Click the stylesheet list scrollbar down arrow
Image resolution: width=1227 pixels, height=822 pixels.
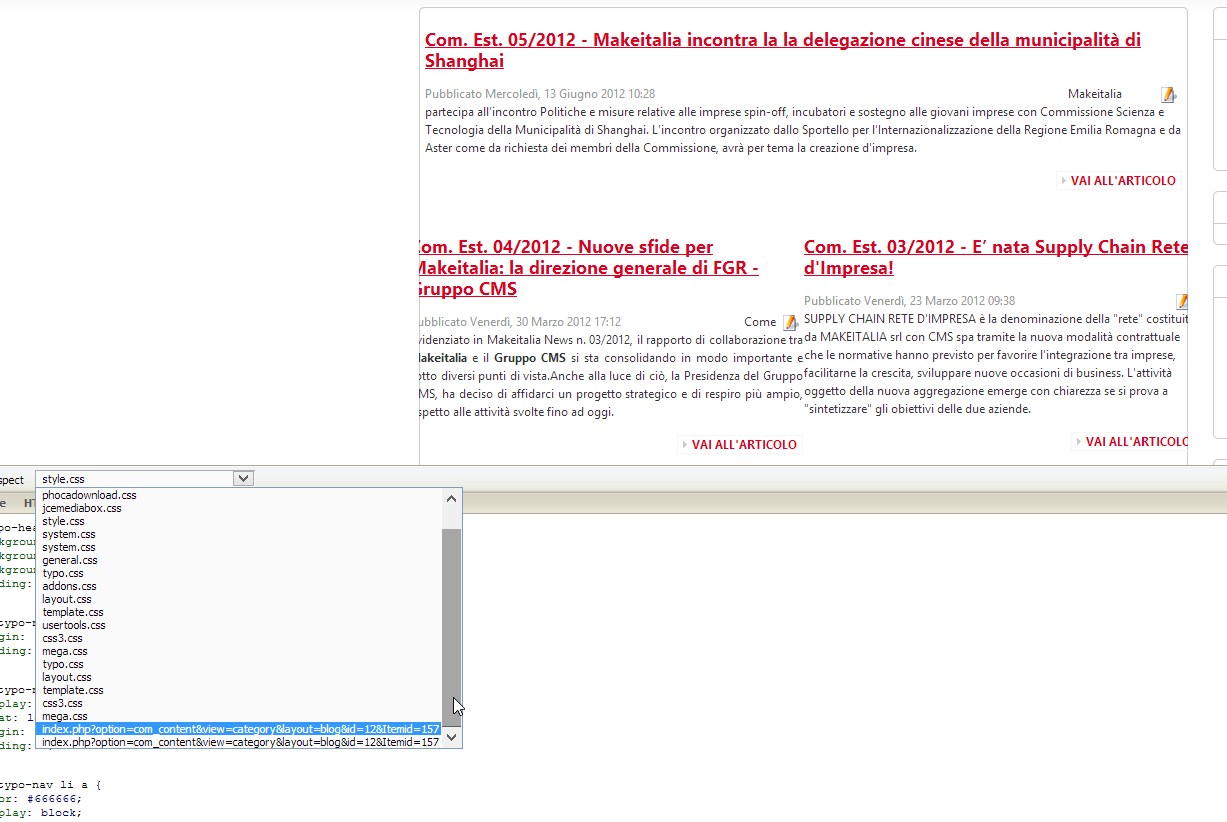[x=451, y=738]
